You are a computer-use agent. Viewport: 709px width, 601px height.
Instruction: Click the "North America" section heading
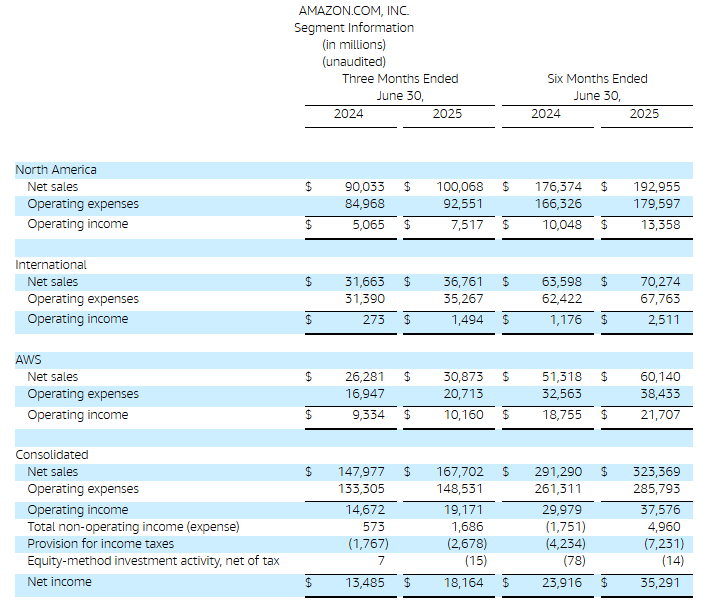click(56, 170)
